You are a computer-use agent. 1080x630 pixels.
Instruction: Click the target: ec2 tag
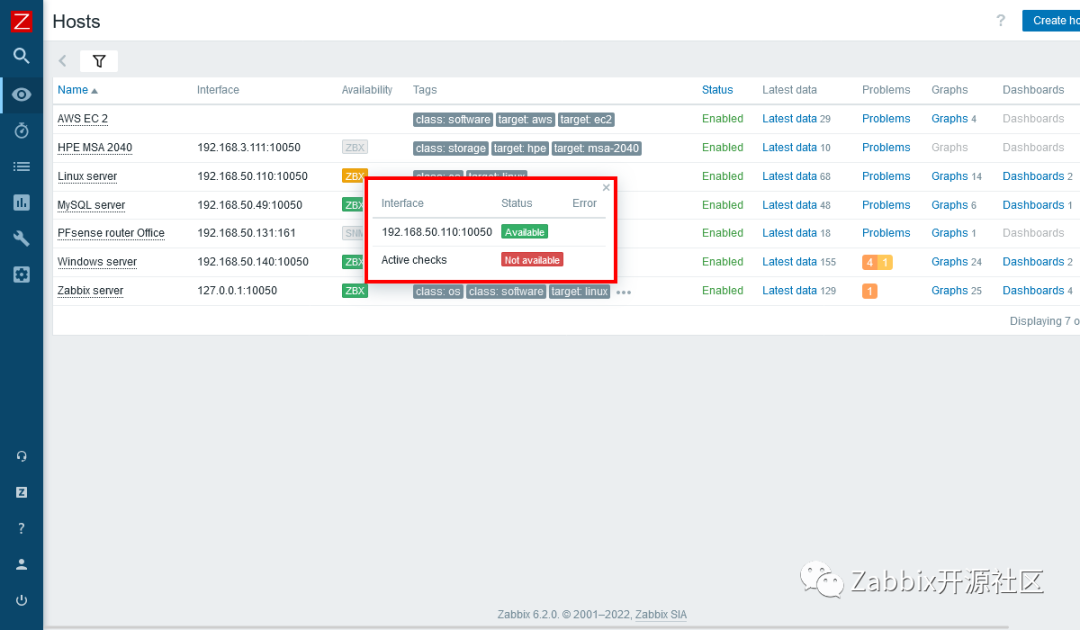pyautogui.click(x=585, y=120)
